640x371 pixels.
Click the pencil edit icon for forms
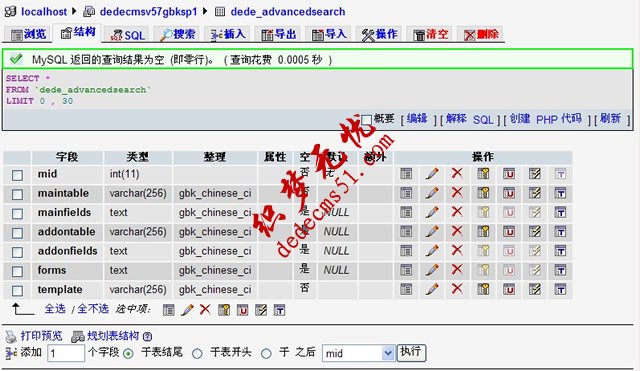pyautogui.click(x=432, y=270)
